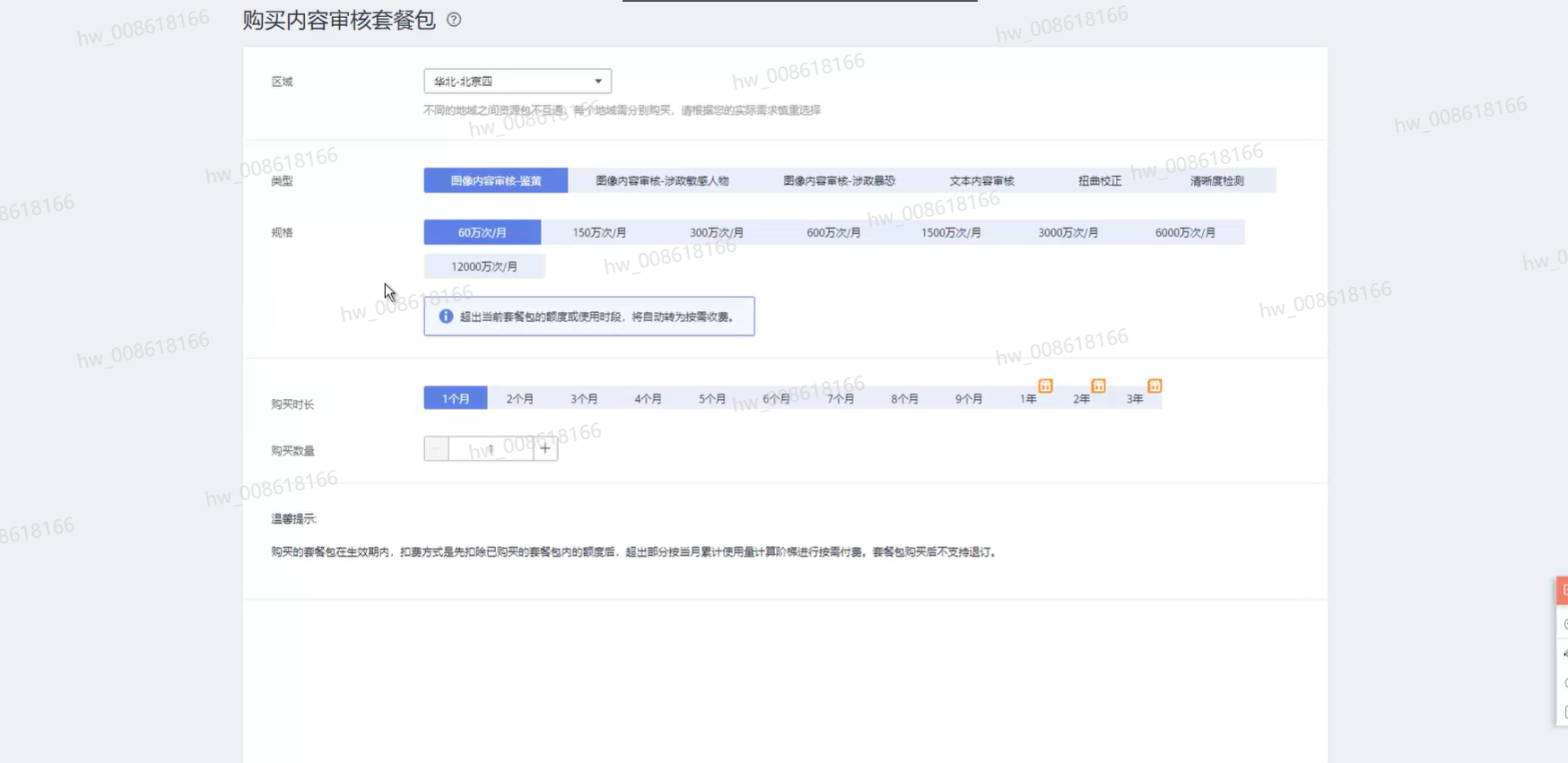Choose the 12000万次/月 specification
Screen dimensions: 1568x763
tap(484, 266)
